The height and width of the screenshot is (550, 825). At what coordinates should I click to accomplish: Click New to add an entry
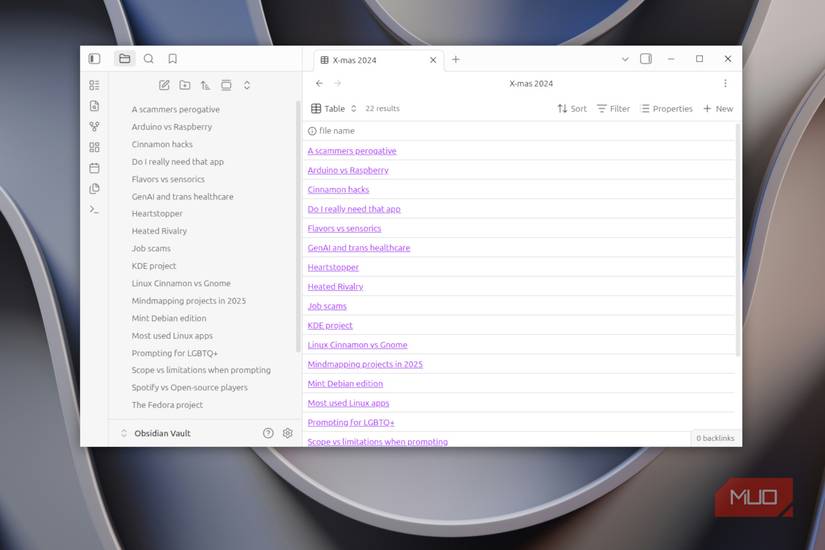click(x=718, y=108)
